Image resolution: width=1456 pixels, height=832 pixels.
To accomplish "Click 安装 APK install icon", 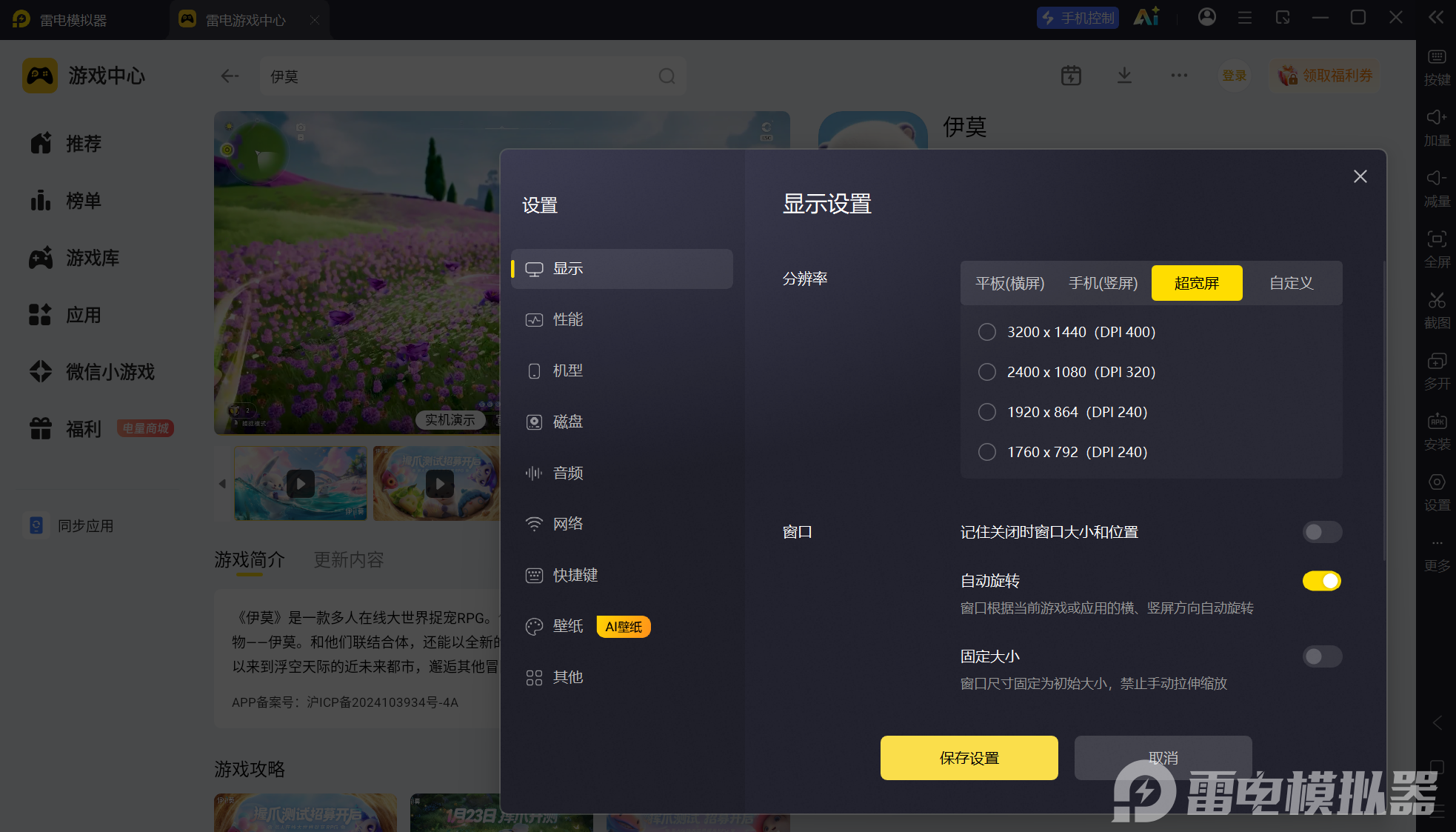I will pyautogui.click(x=1437, y=431).
